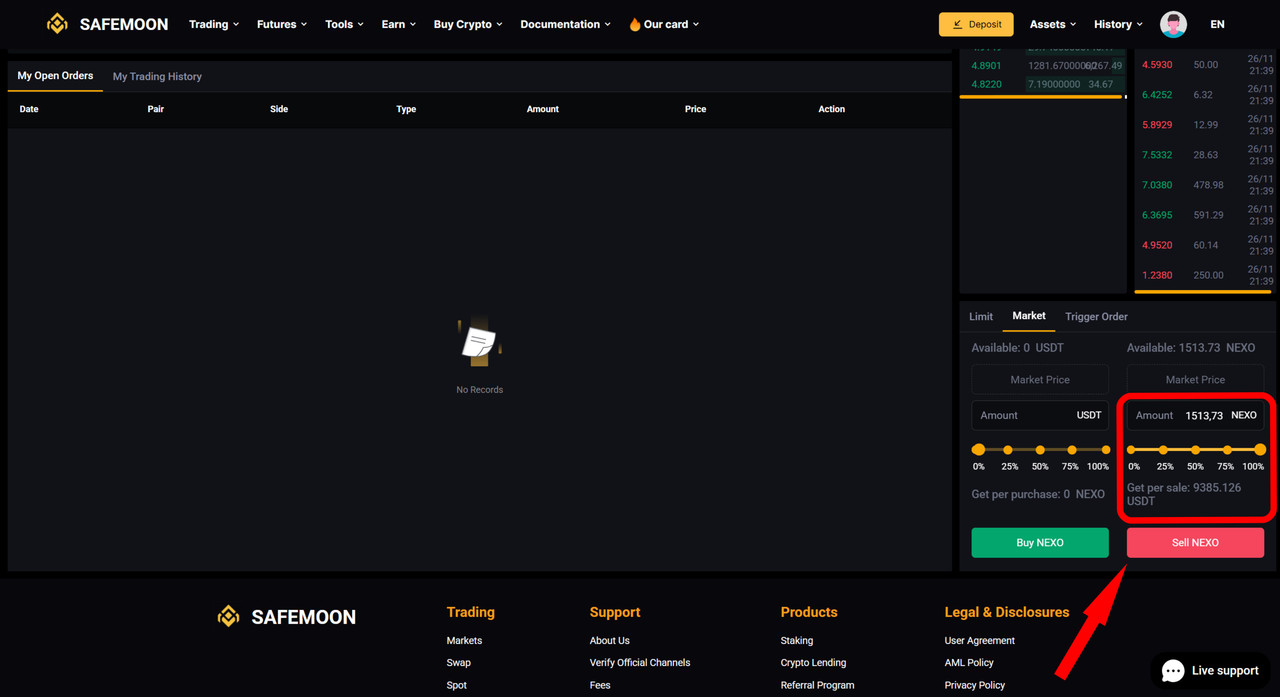Select the Market order tab
Screen dimensions: 1280x697
click(1029, 316)
